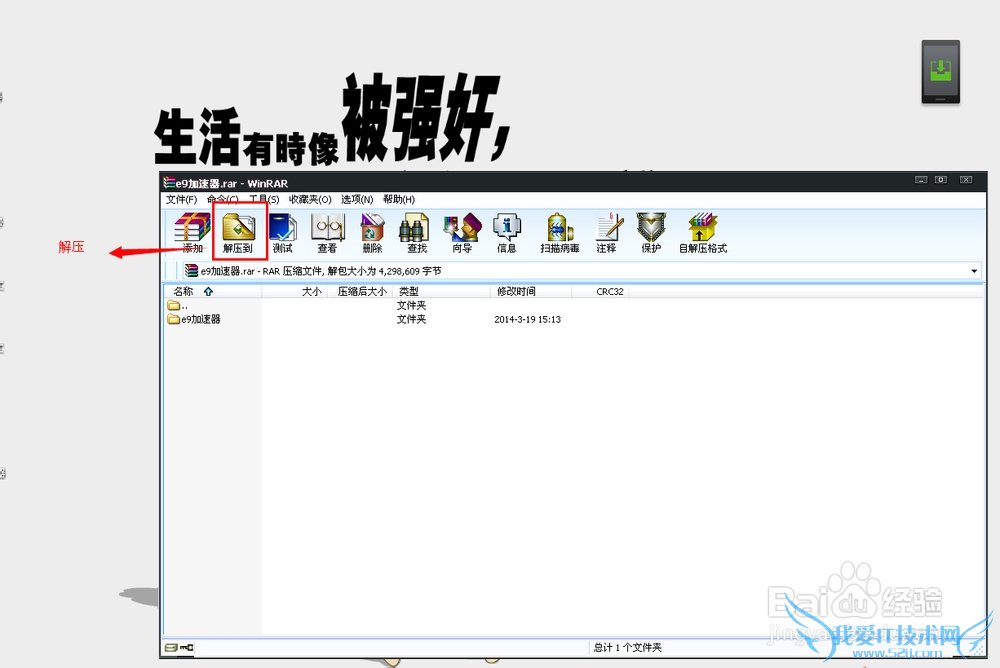Sort by Type (类型) column header
The image size is (1000, 668).
click(441, 292)
